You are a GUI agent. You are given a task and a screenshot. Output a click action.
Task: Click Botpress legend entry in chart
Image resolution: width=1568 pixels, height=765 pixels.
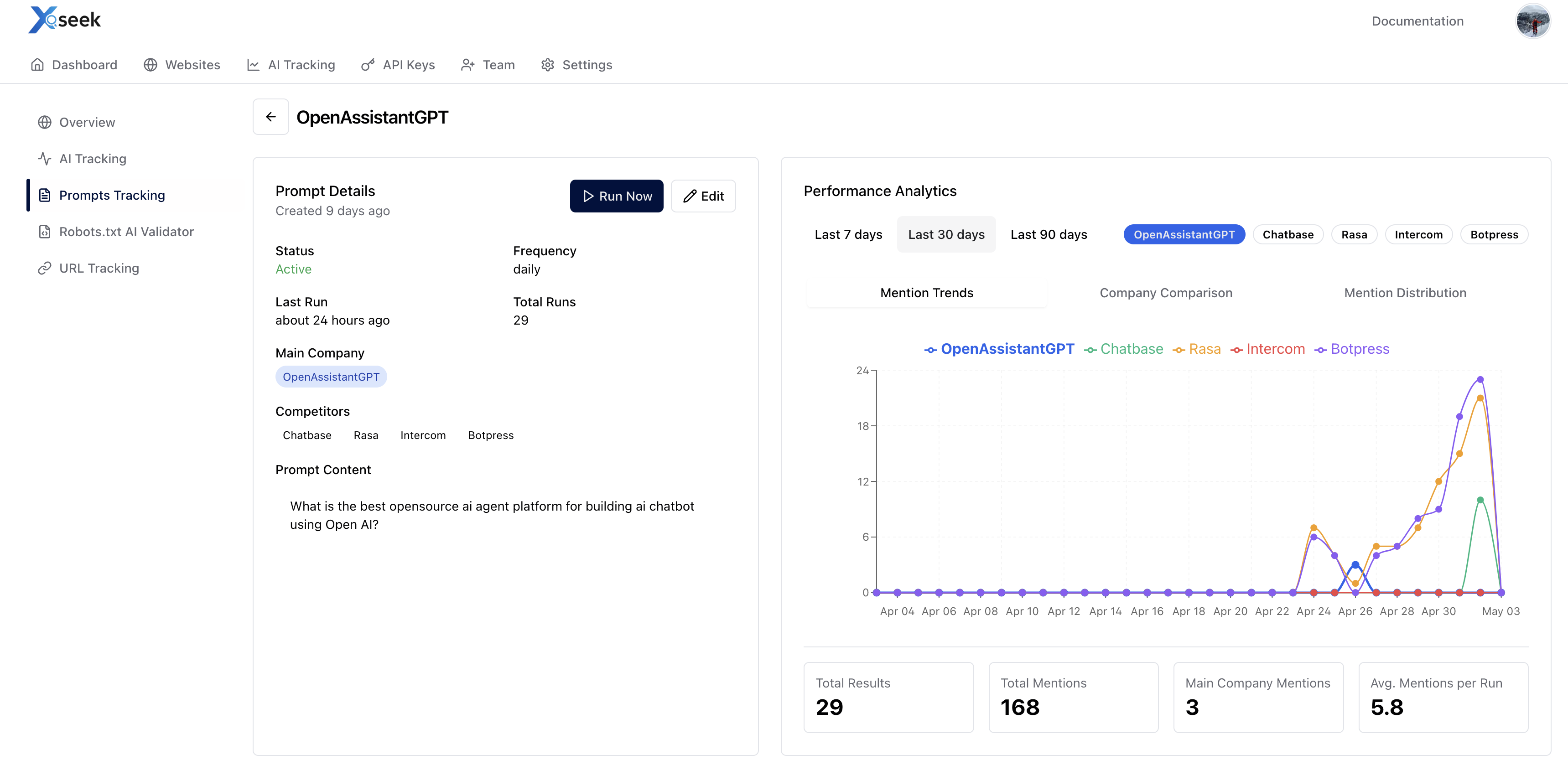pyautogui.click(x=1351, y=349)
